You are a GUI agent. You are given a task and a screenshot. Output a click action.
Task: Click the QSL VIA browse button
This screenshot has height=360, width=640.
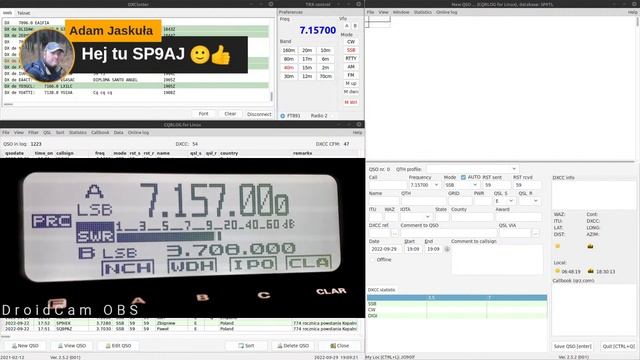tap(536, 233)
